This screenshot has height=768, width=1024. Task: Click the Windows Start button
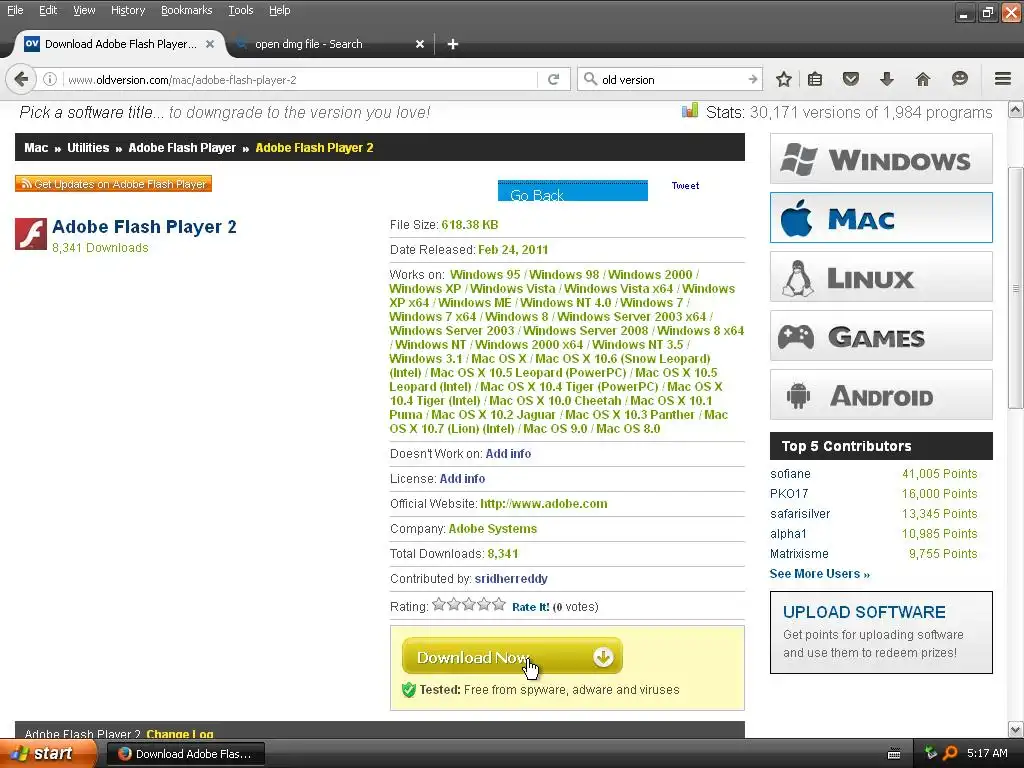point(48,754)
